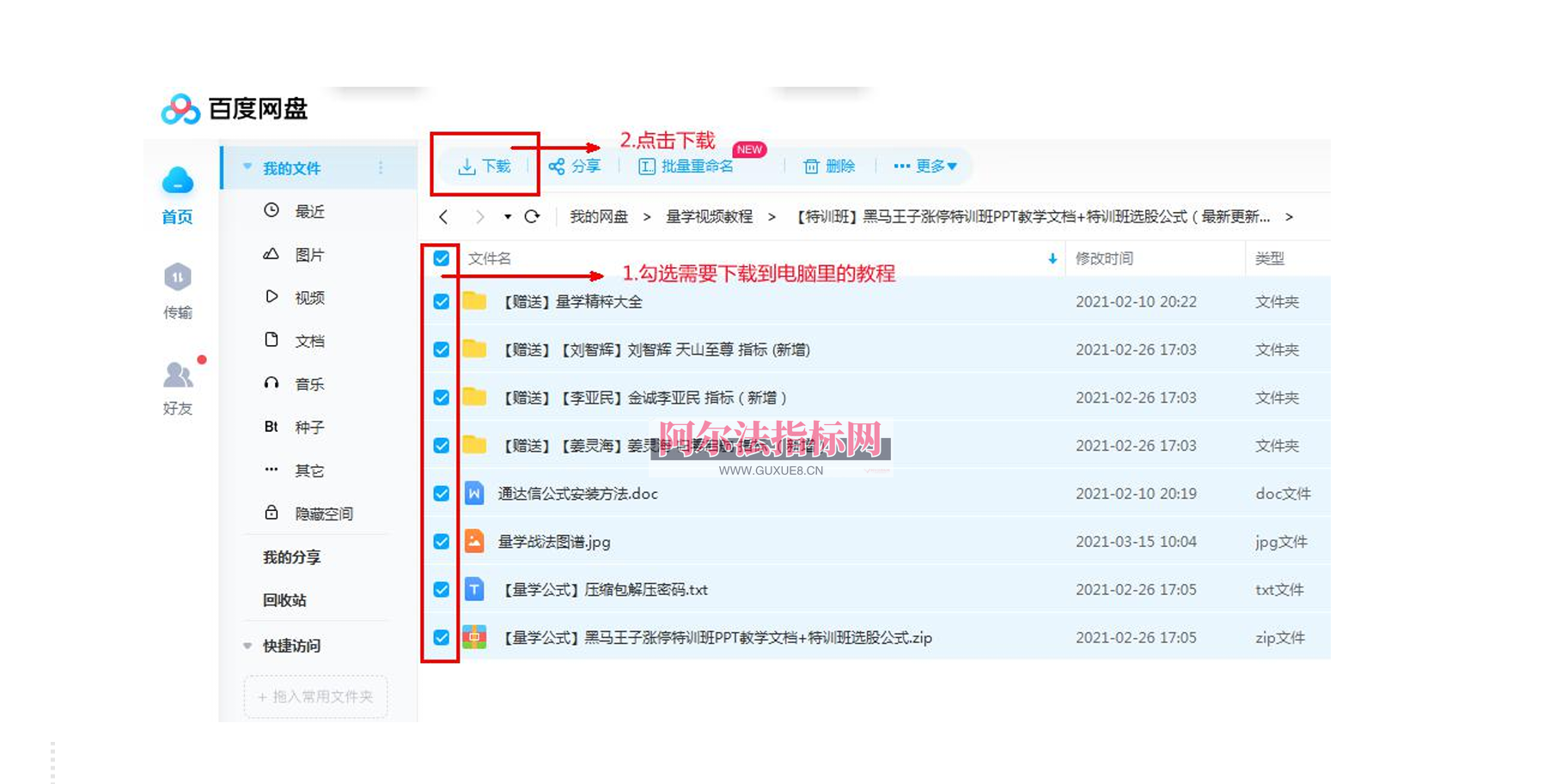Open the 回收站 (recycle bin)
The width and height of the screenshot is (1543, 784).
pos(284,600)
